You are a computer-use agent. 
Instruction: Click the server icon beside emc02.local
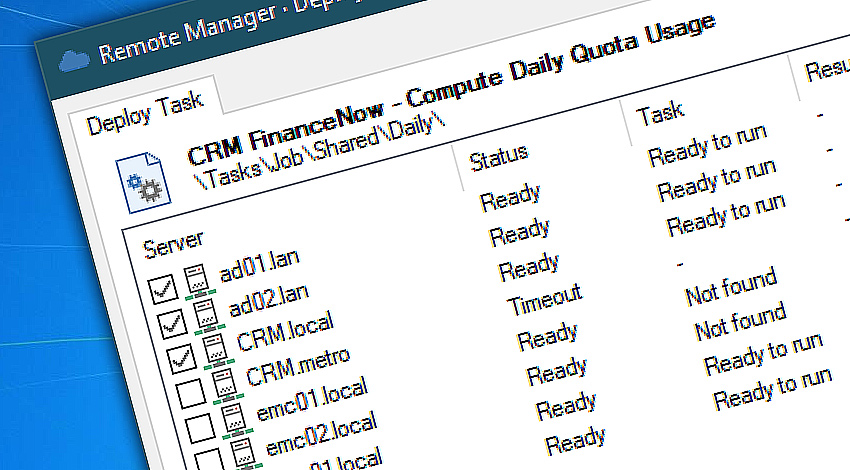245,454
